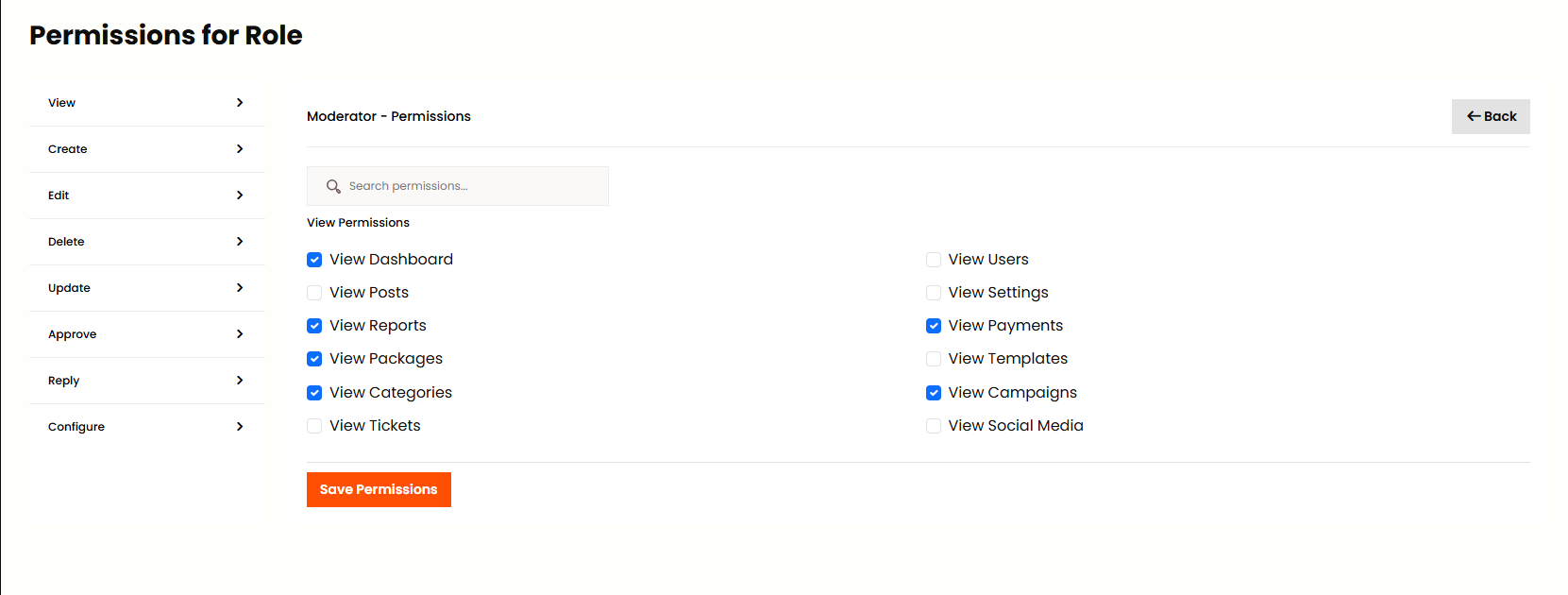
Task: Expand the View section chevron
Action: click(239, 103)
